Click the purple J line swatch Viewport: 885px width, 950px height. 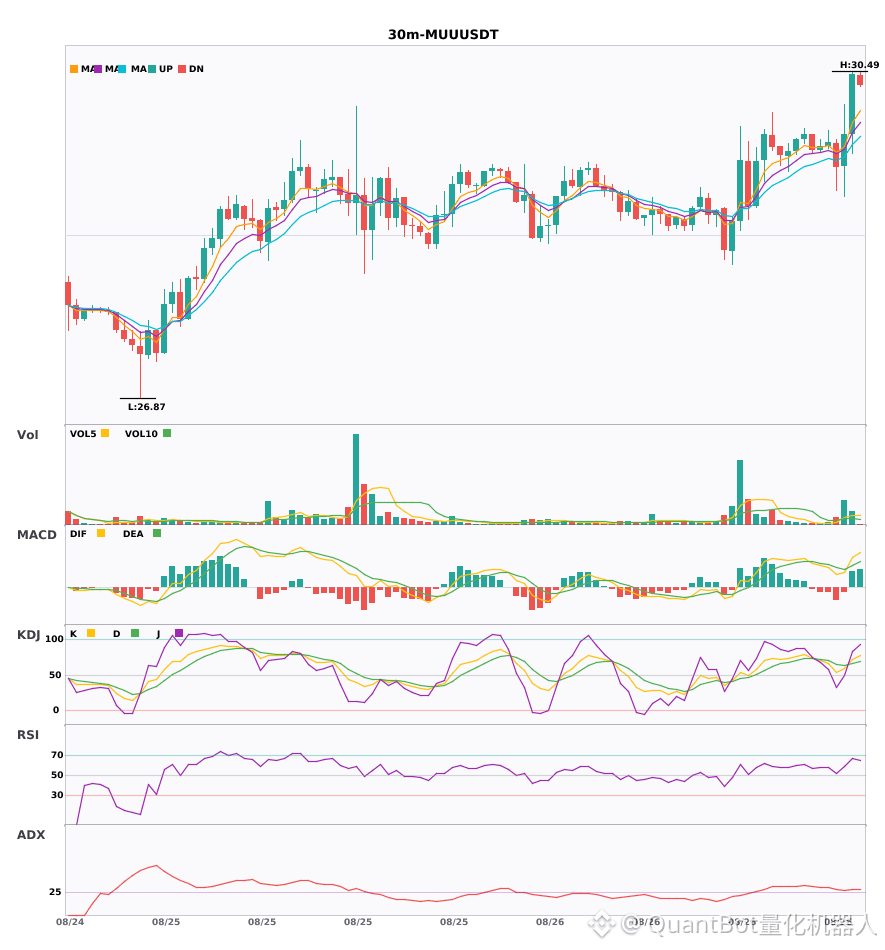coord(179,633)
